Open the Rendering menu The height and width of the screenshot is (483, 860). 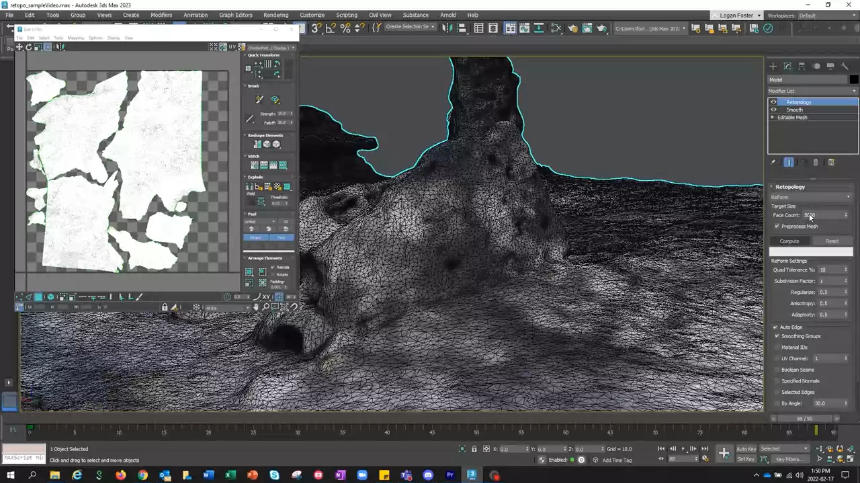(x=275, y=15)
